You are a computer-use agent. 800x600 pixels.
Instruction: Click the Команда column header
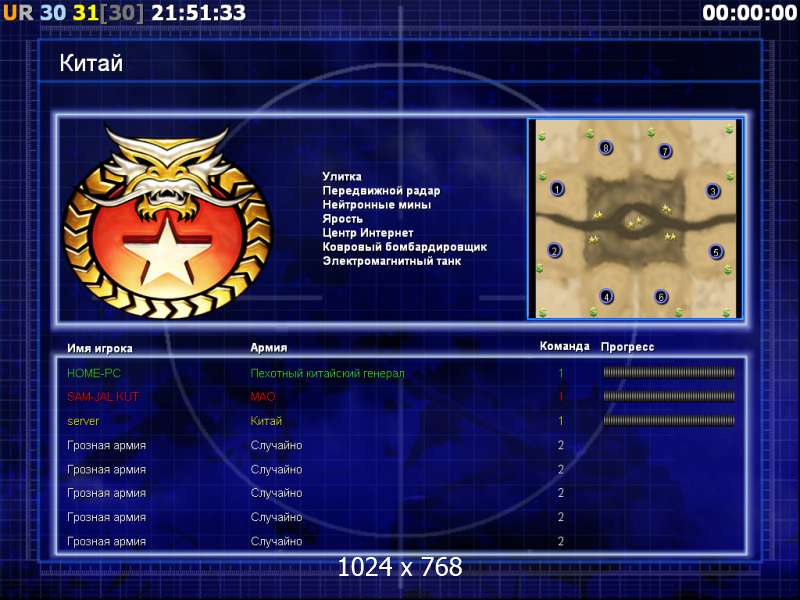pyautogui.click(x=564, y=346)
